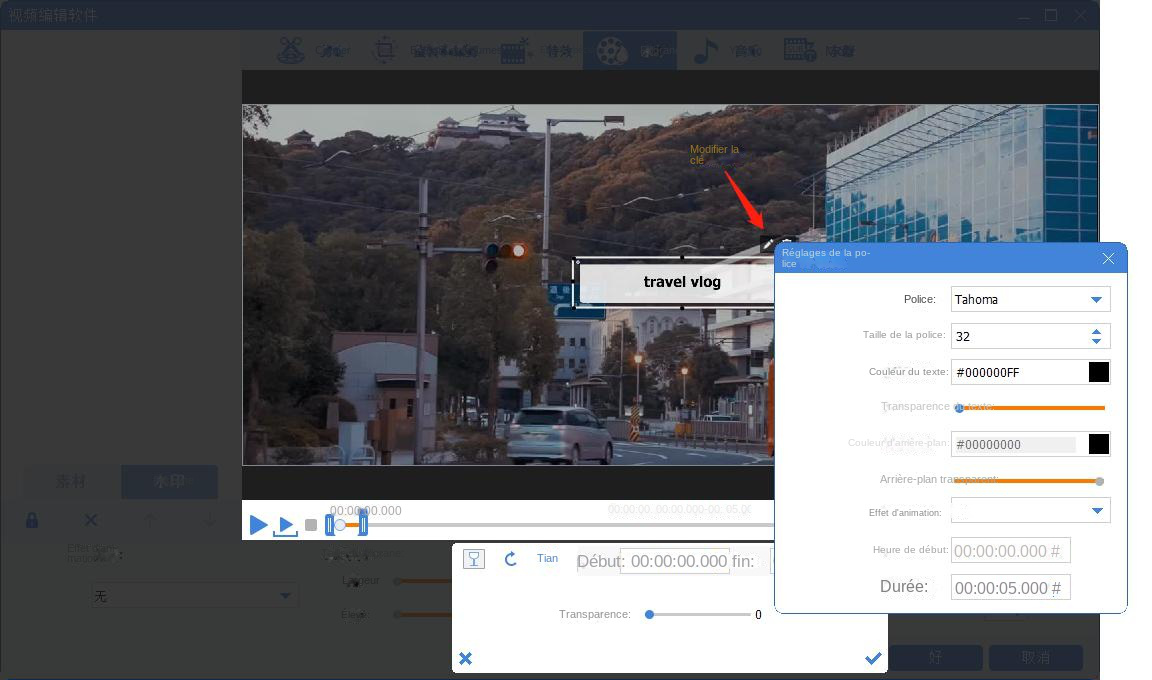The width and height of the screenshot is (1152, 680).
Task: Click the rotate refresh icon in the text toolbar
Action: click(x=511, y=558)
